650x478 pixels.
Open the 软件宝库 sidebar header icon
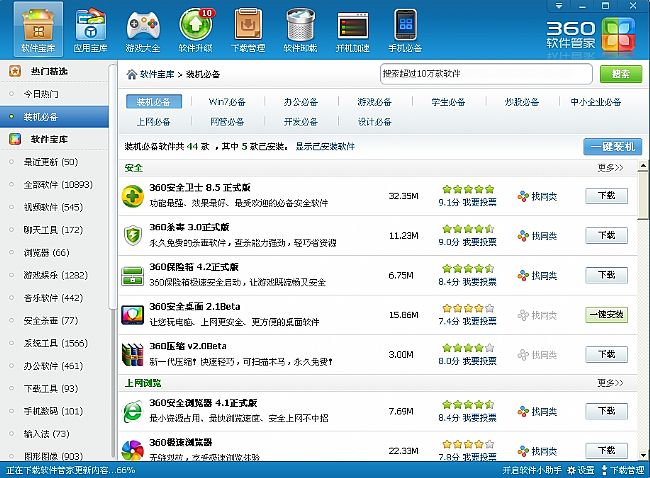click(x=15, y=139)
